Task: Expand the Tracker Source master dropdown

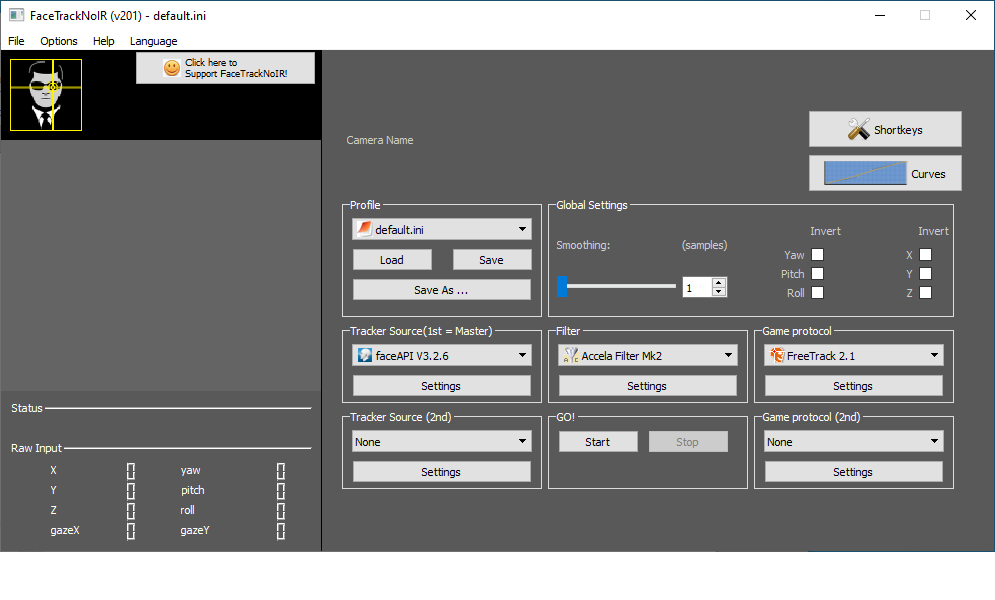Action: [x=442, y=355]
